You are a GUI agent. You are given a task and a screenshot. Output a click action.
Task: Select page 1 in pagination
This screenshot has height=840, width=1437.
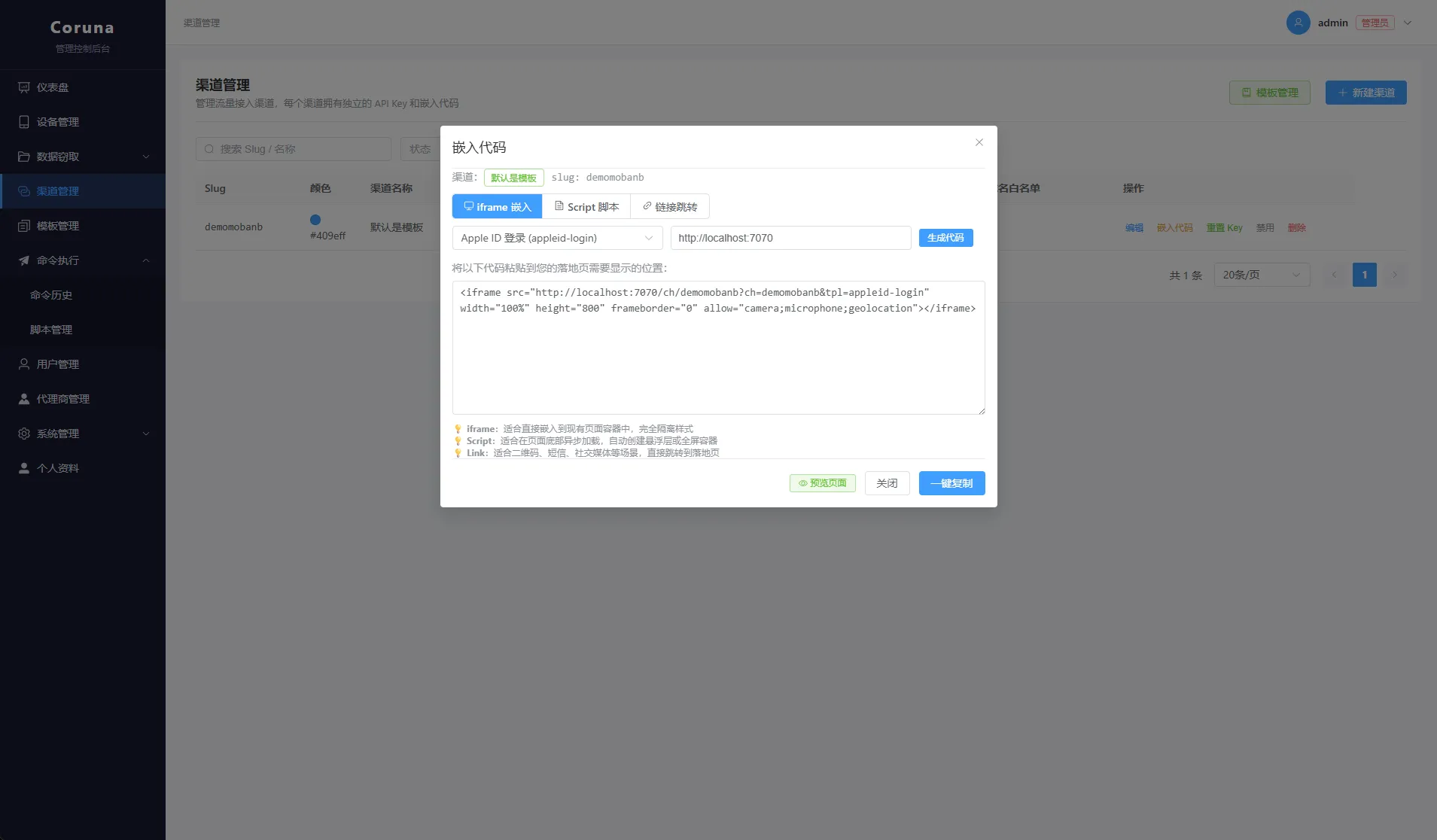1365,275
